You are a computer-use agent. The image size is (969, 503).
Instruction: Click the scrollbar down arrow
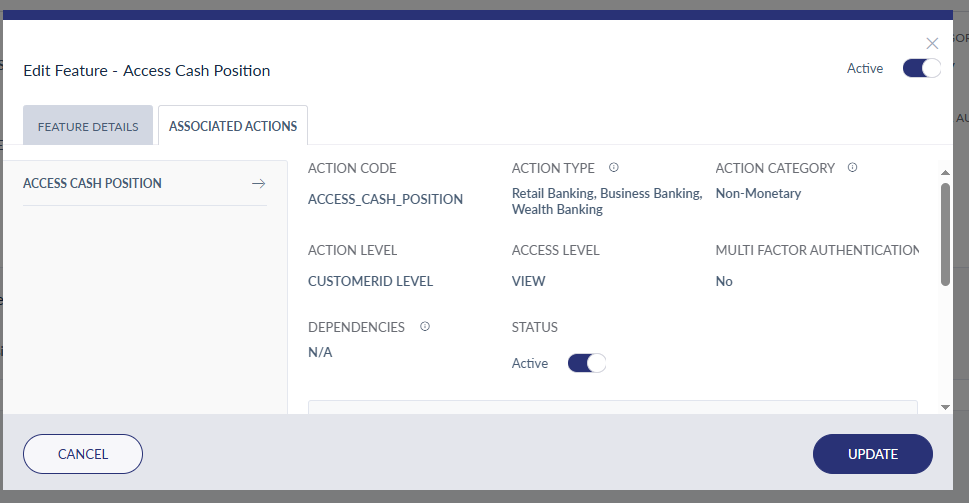click(x=945, y=407)
